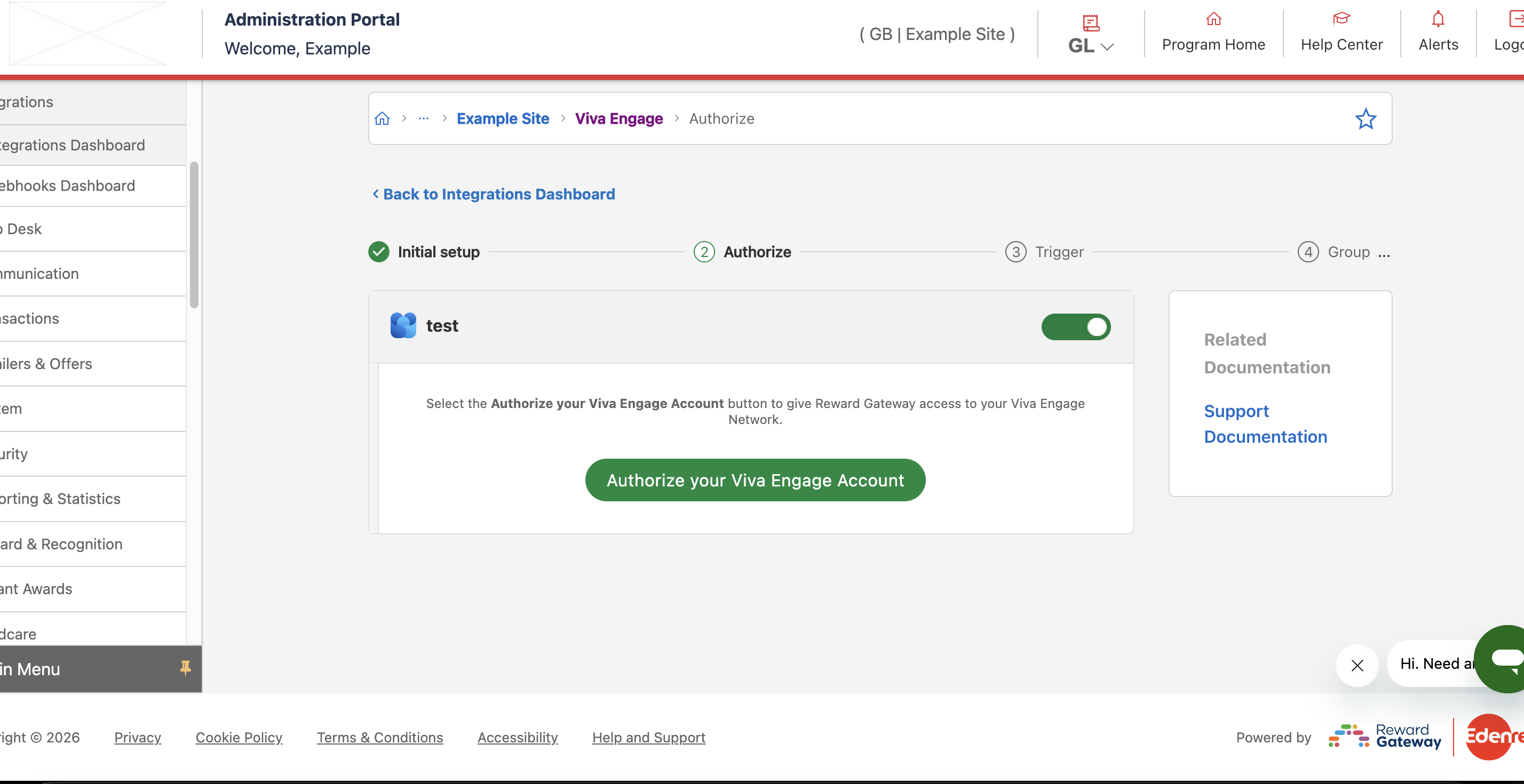Open Security sidebar item
The width and height of the screenshot is (1524, 784).
click(x=93, y=453)
